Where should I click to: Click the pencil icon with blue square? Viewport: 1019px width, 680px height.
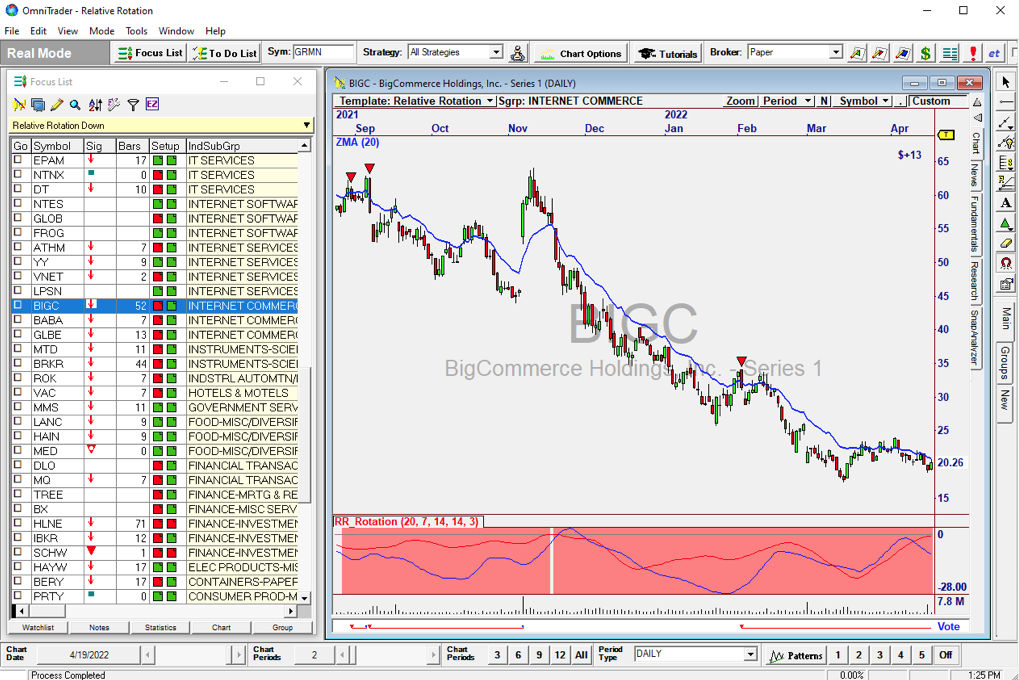click(x=903, y=53)
